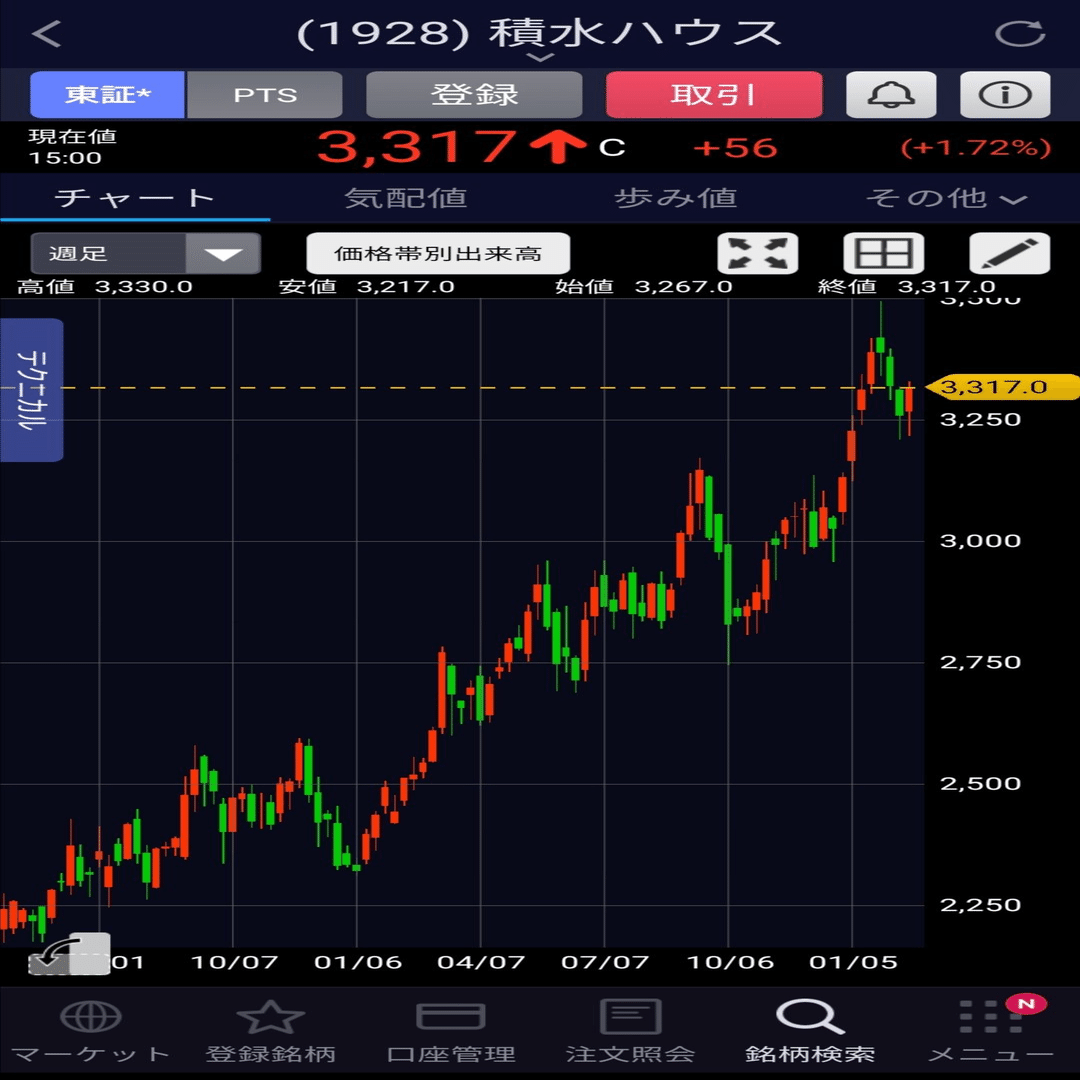Refresh the stock quote
The image size is (1080, 1080).
pos(1020,33)
